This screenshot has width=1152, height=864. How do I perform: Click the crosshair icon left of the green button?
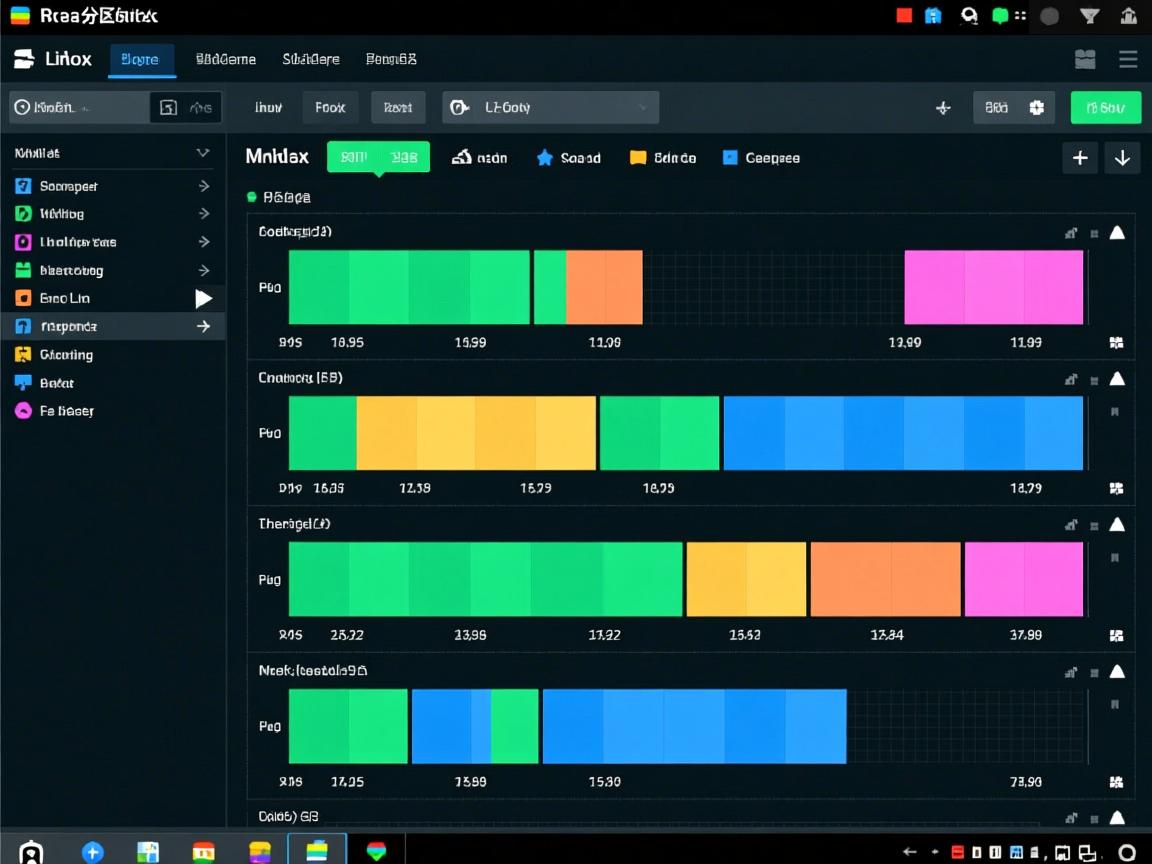pos(943,108)
